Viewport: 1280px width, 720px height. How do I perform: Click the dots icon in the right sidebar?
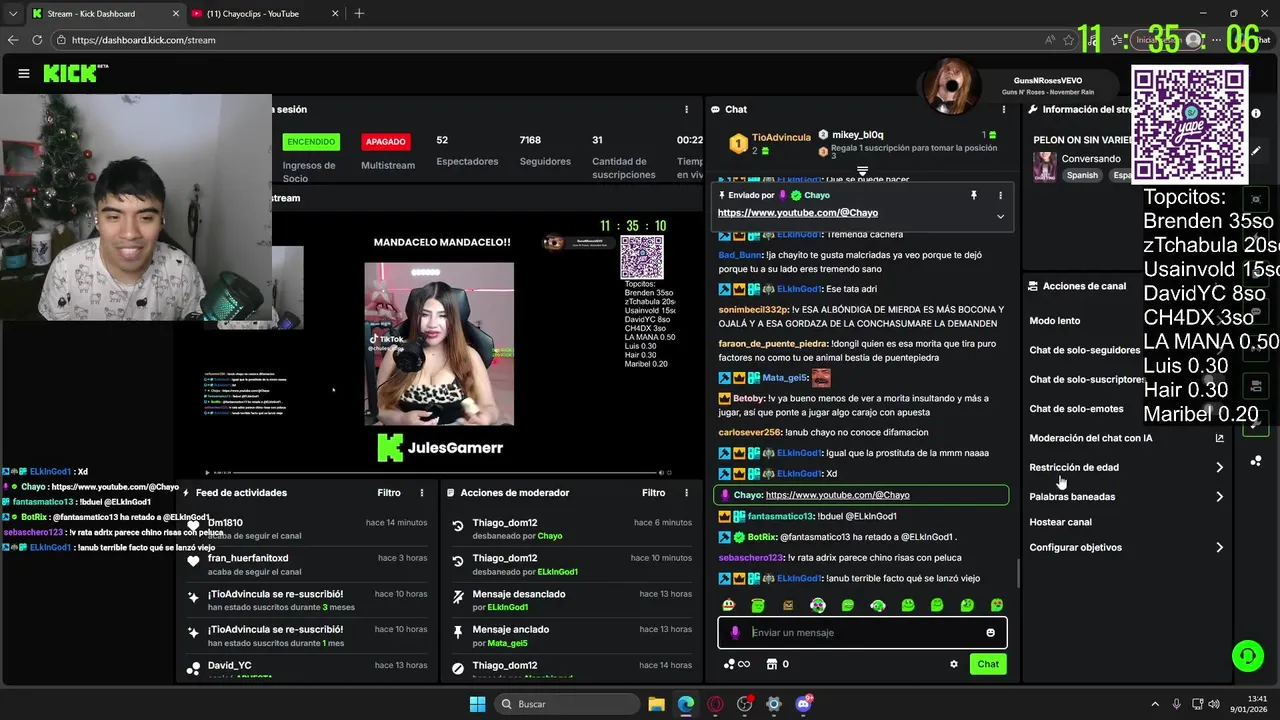1256,461
